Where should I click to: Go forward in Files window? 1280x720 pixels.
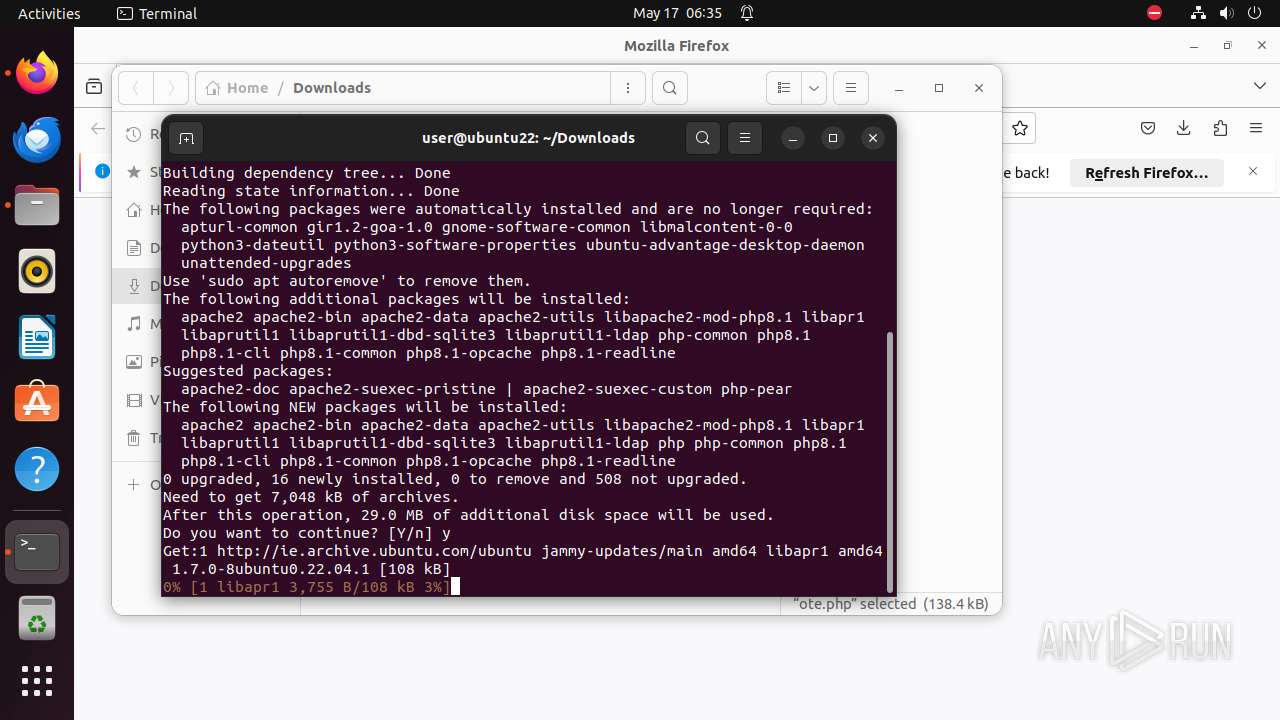point(171,88)
